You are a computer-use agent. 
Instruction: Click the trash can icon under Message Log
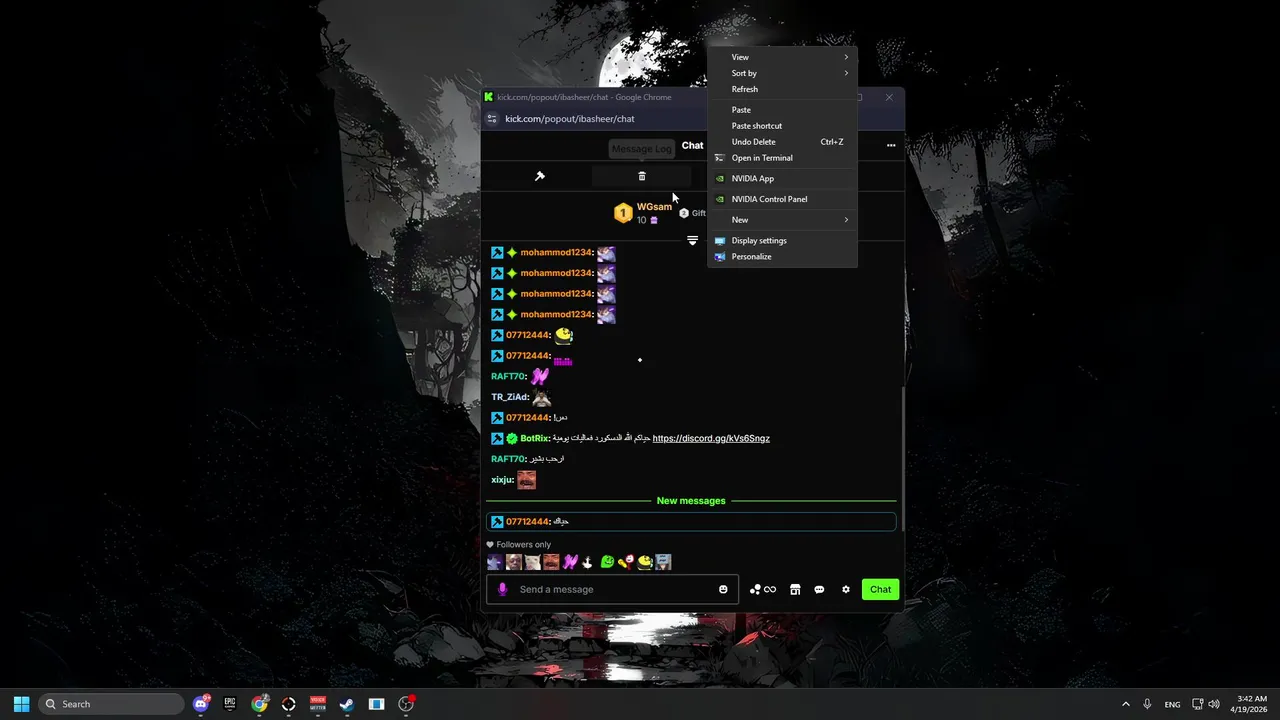point(642,177)
